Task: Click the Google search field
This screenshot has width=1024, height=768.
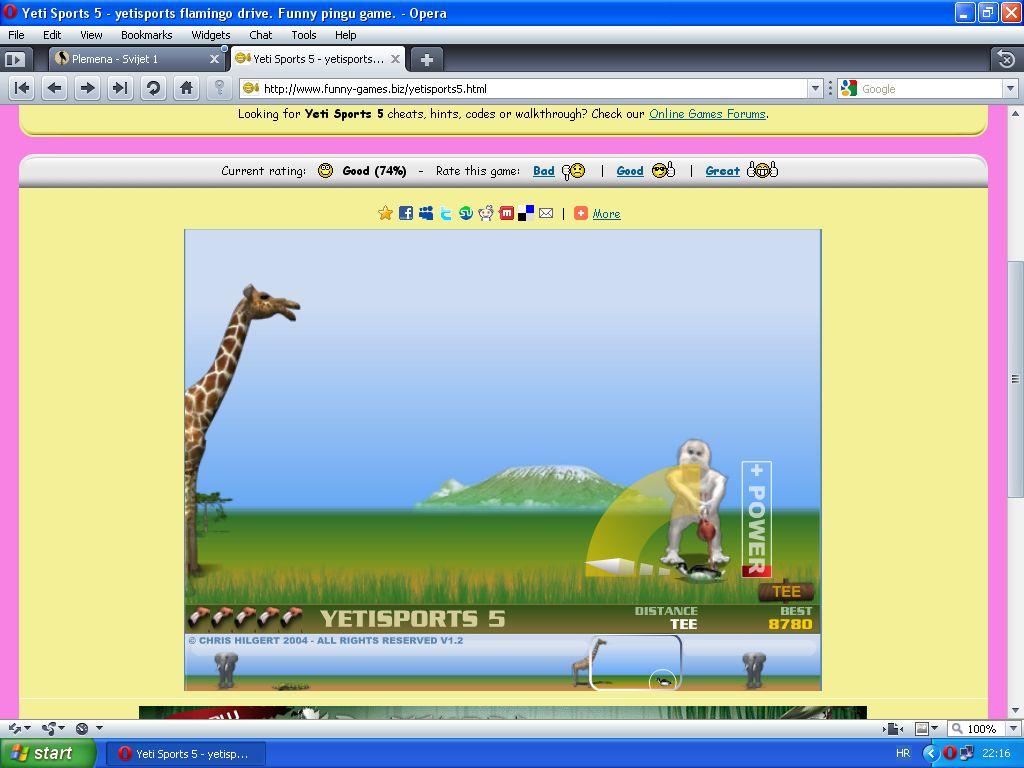Action: point(921,88)
